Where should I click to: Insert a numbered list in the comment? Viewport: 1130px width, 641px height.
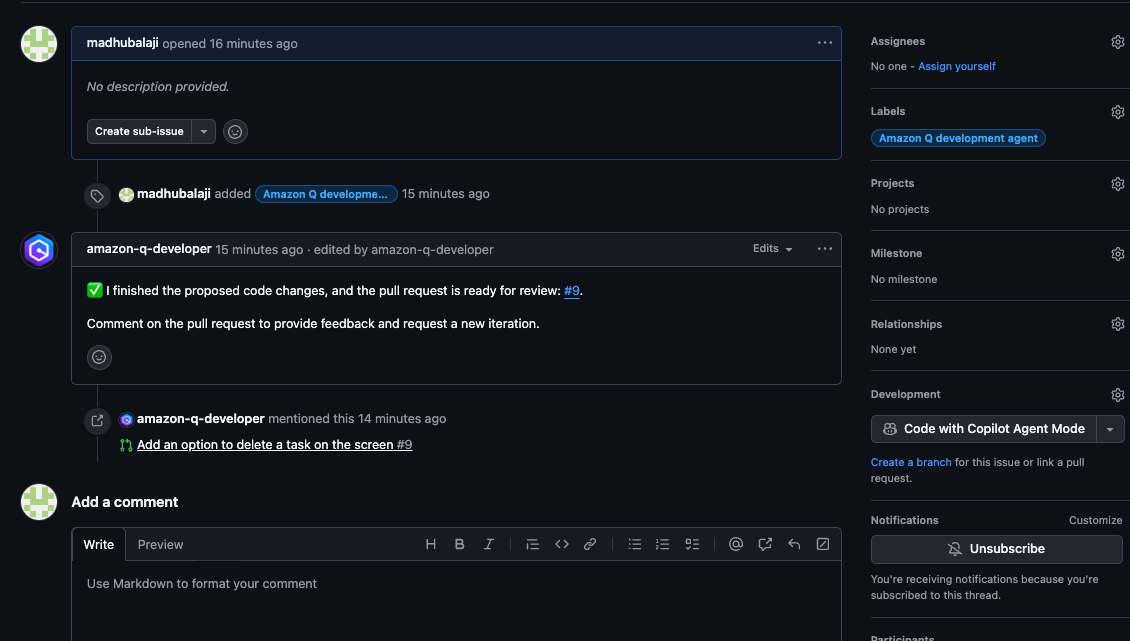coord(663,544)
